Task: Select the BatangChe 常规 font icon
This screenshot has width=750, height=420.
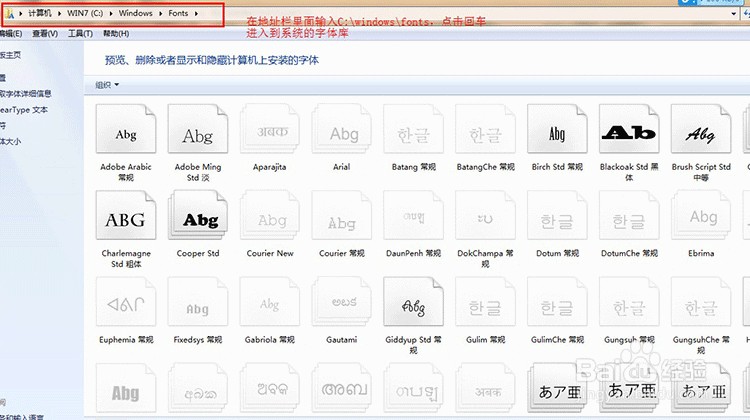Action: (485, 129)
